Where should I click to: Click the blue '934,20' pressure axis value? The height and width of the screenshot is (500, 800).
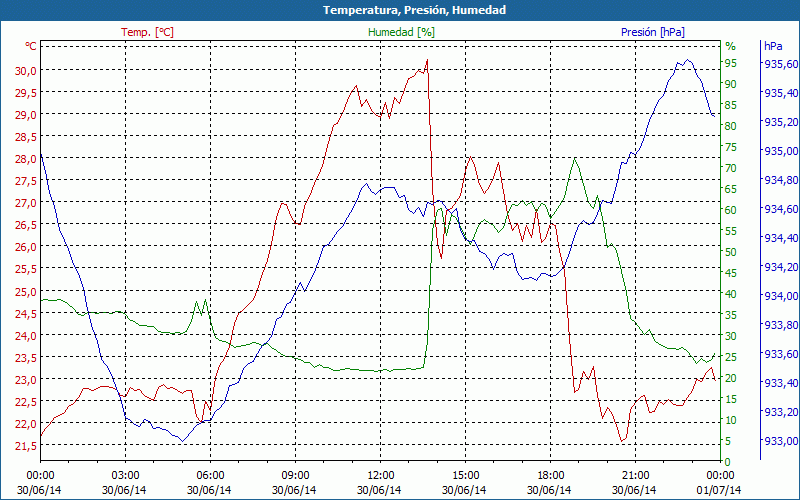(x=781, y=267)
